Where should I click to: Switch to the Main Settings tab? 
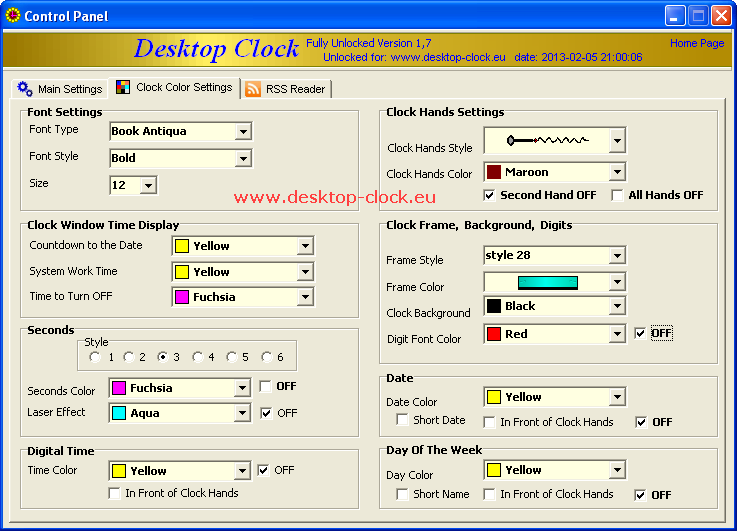pos(60,89)
